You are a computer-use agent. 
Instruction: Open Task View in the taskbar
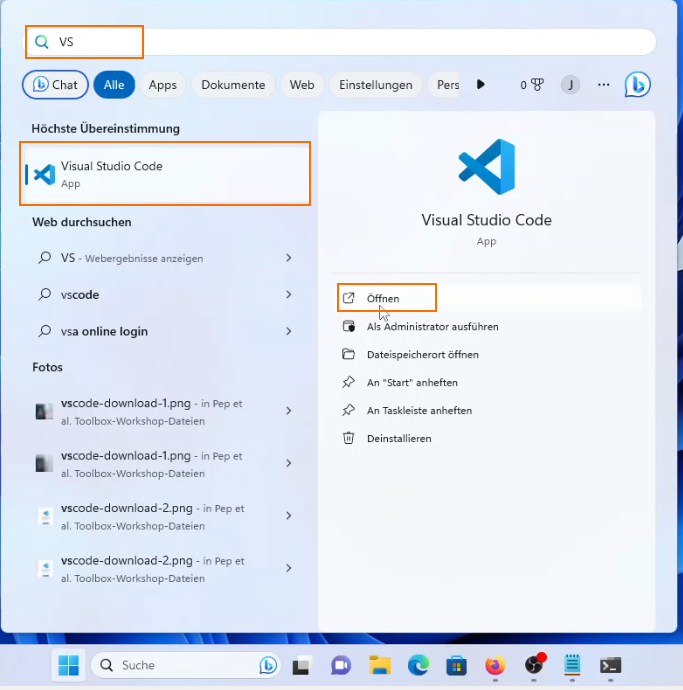(x=302, y=665)
